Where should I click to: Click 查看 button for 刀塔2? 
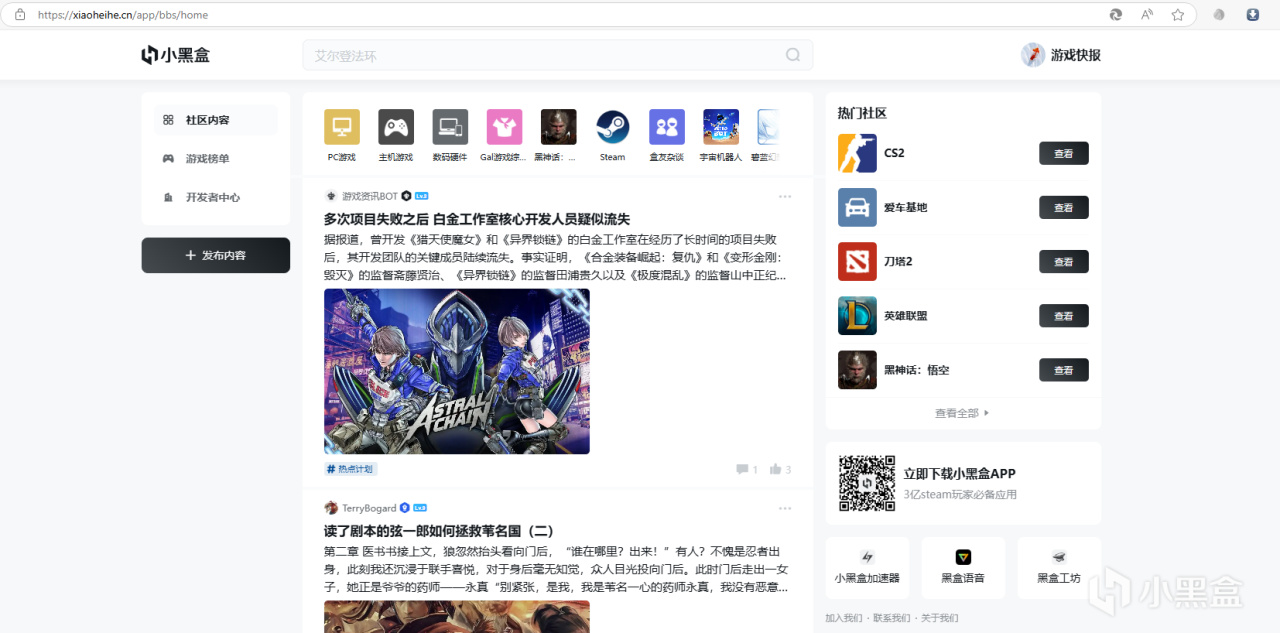[x=1064, y=261]
